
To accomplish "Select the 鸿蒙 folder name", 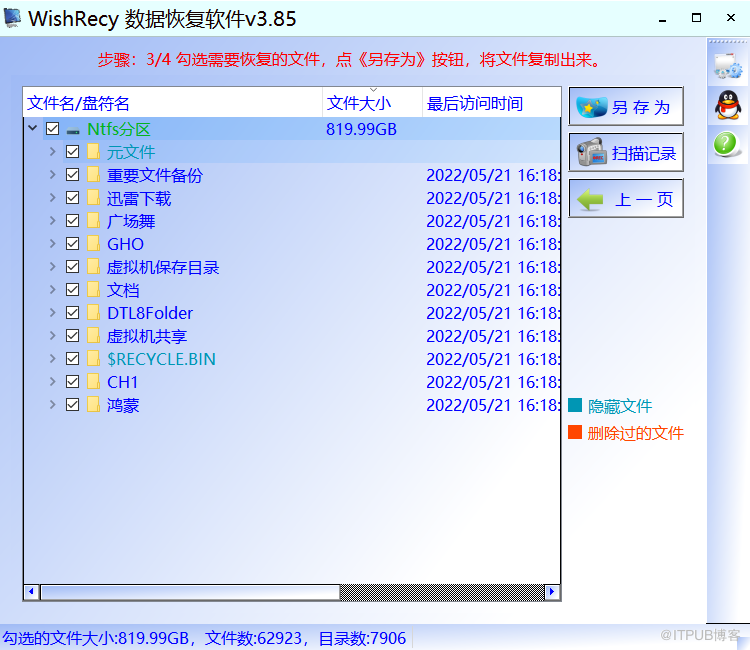I will (123, 406).
